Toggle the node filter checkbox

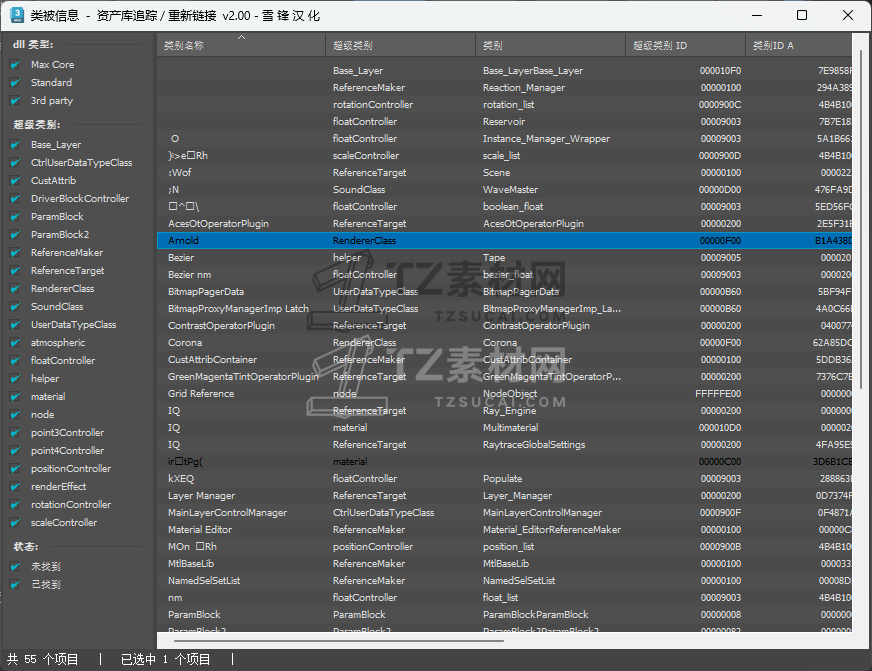click(x=16, y=415)
